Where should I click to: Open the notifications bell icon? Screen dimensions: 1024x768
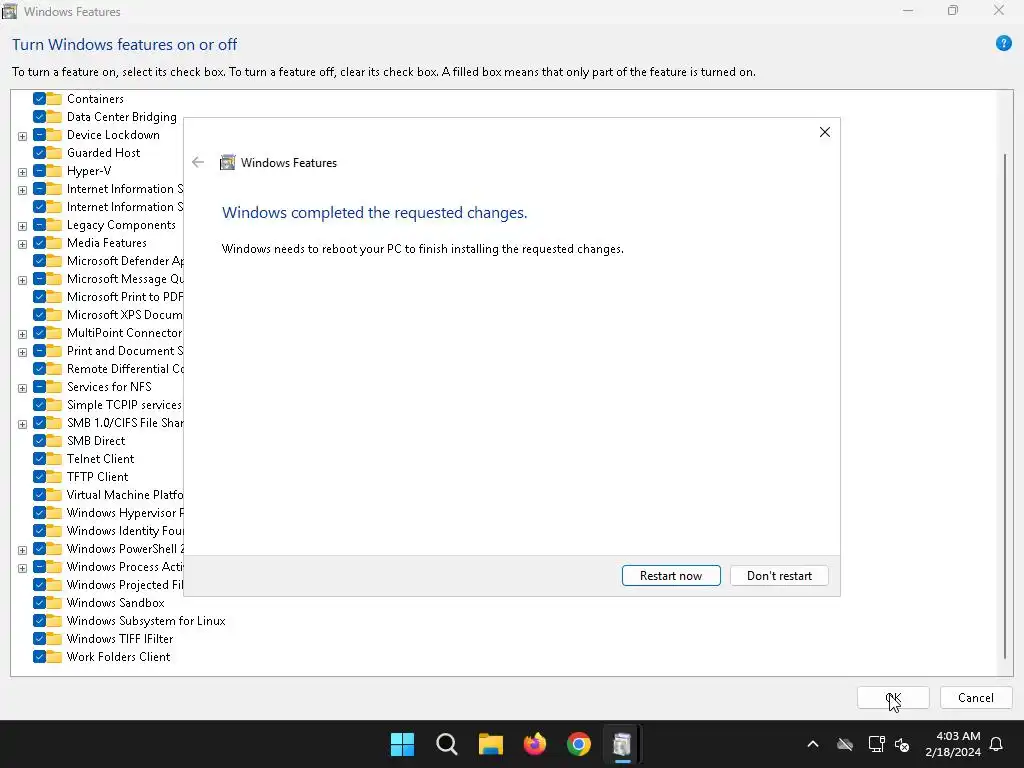click(x=996, y=744)
